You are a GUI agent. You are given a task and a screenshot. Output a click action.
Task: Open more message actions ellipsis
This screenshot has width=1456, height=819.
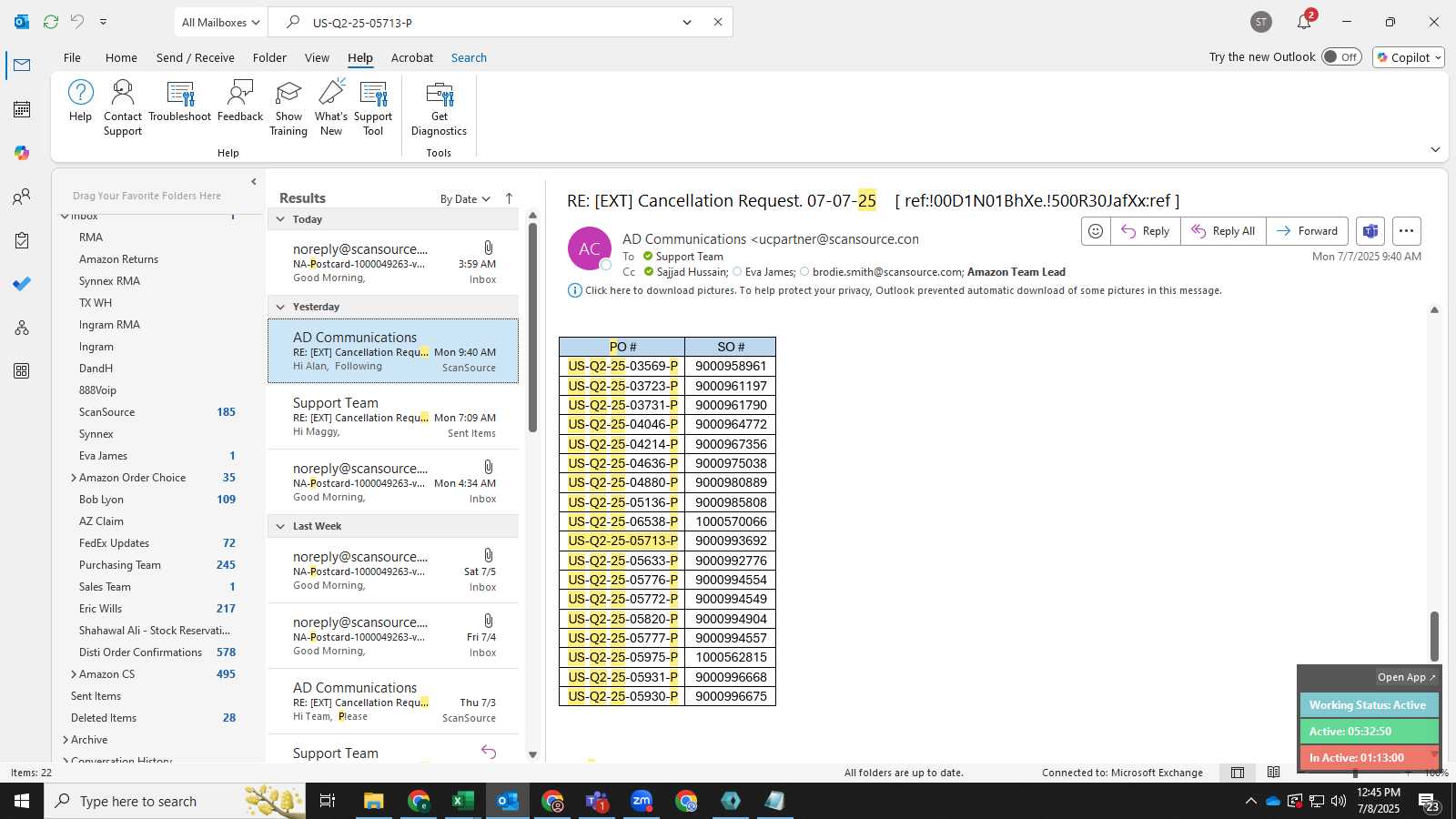point(1406,231)
